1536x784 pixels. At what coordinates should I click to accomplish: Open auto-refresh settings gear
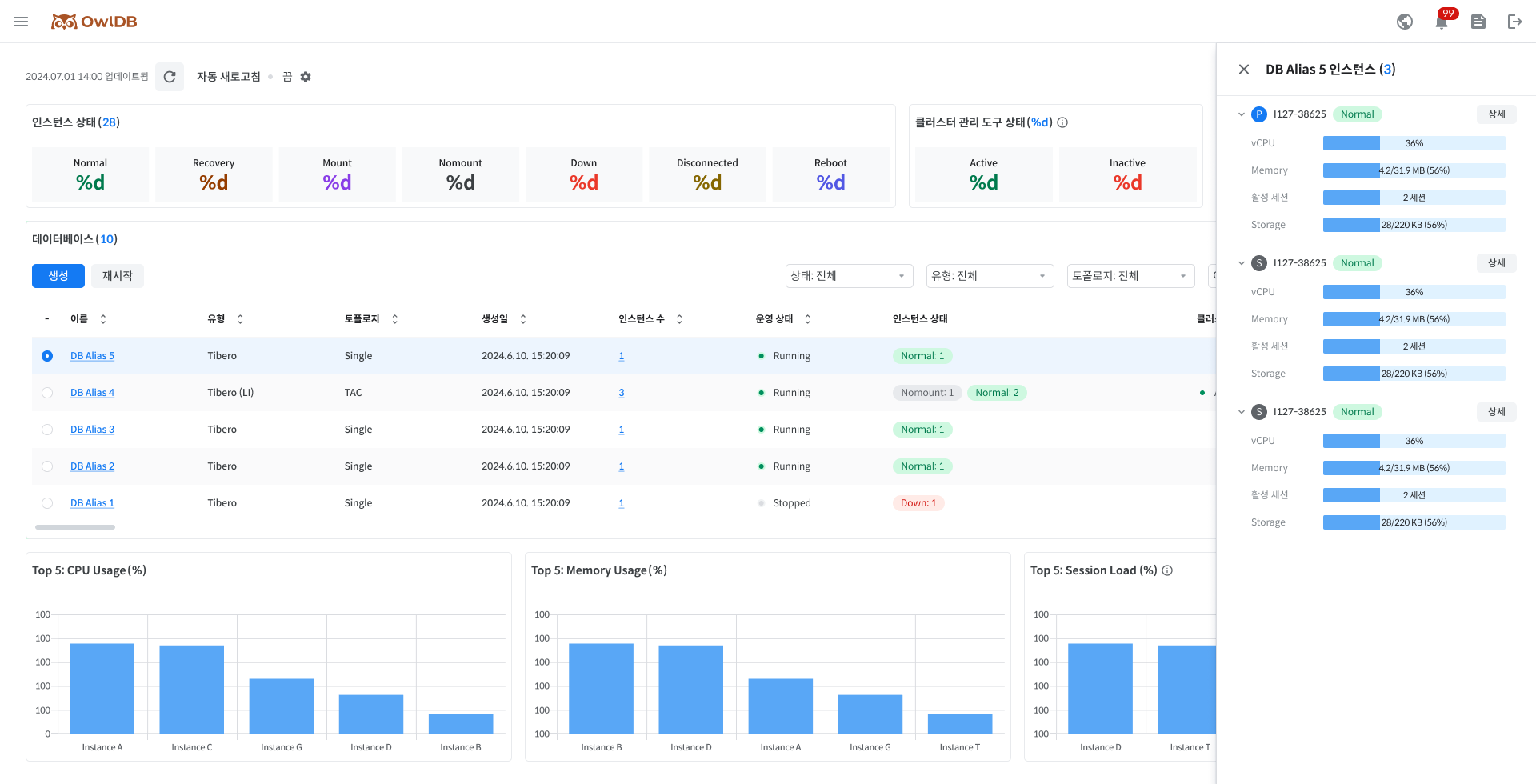pyautogui.click(x=306, y=77)
